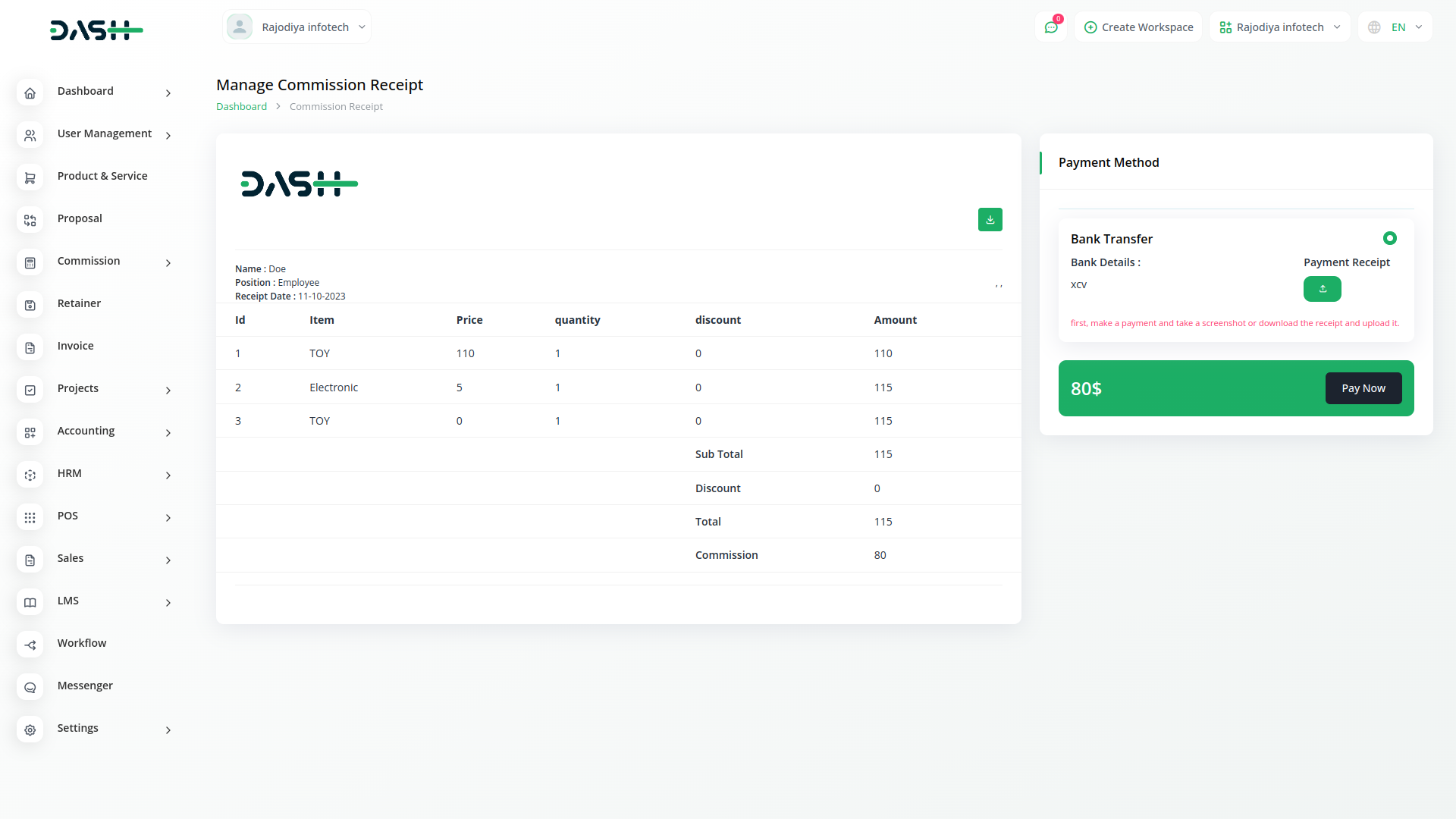Click the green upload receipt button
Viewport: 1456px width, 819px height.
1322,289
